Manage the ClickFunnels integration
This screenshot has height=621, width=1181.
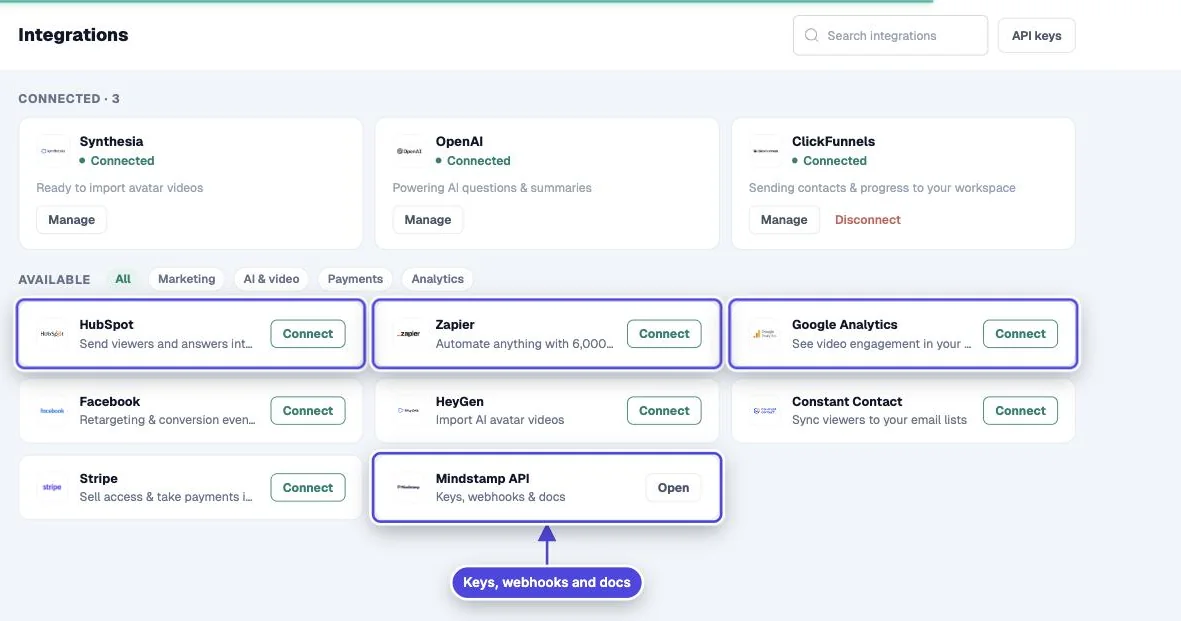tap(784, 220)
